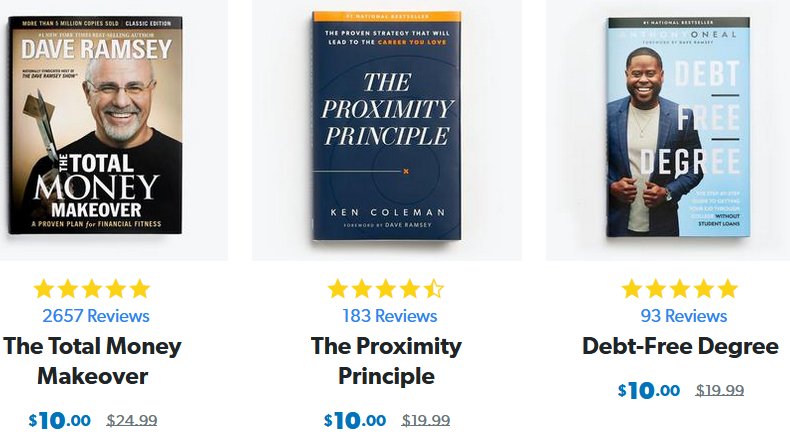Click the half star on Proximity Principle rating

[433, 290]
